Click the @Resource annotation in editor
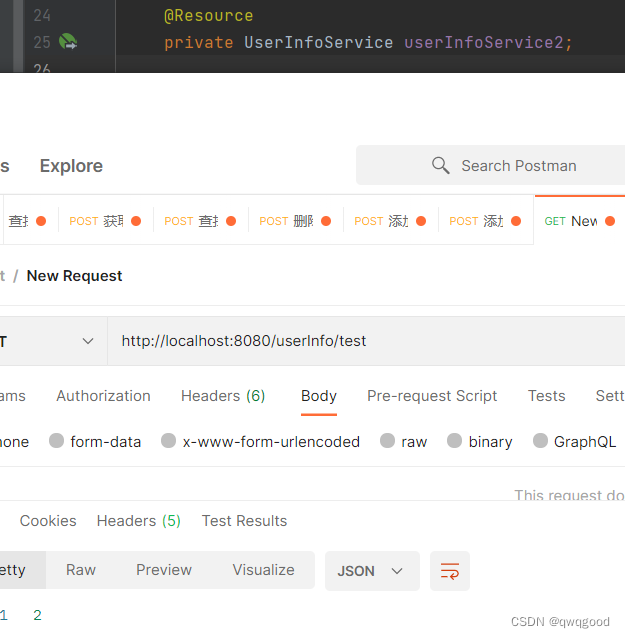This screenshot has width=625, height=638. 208,16
